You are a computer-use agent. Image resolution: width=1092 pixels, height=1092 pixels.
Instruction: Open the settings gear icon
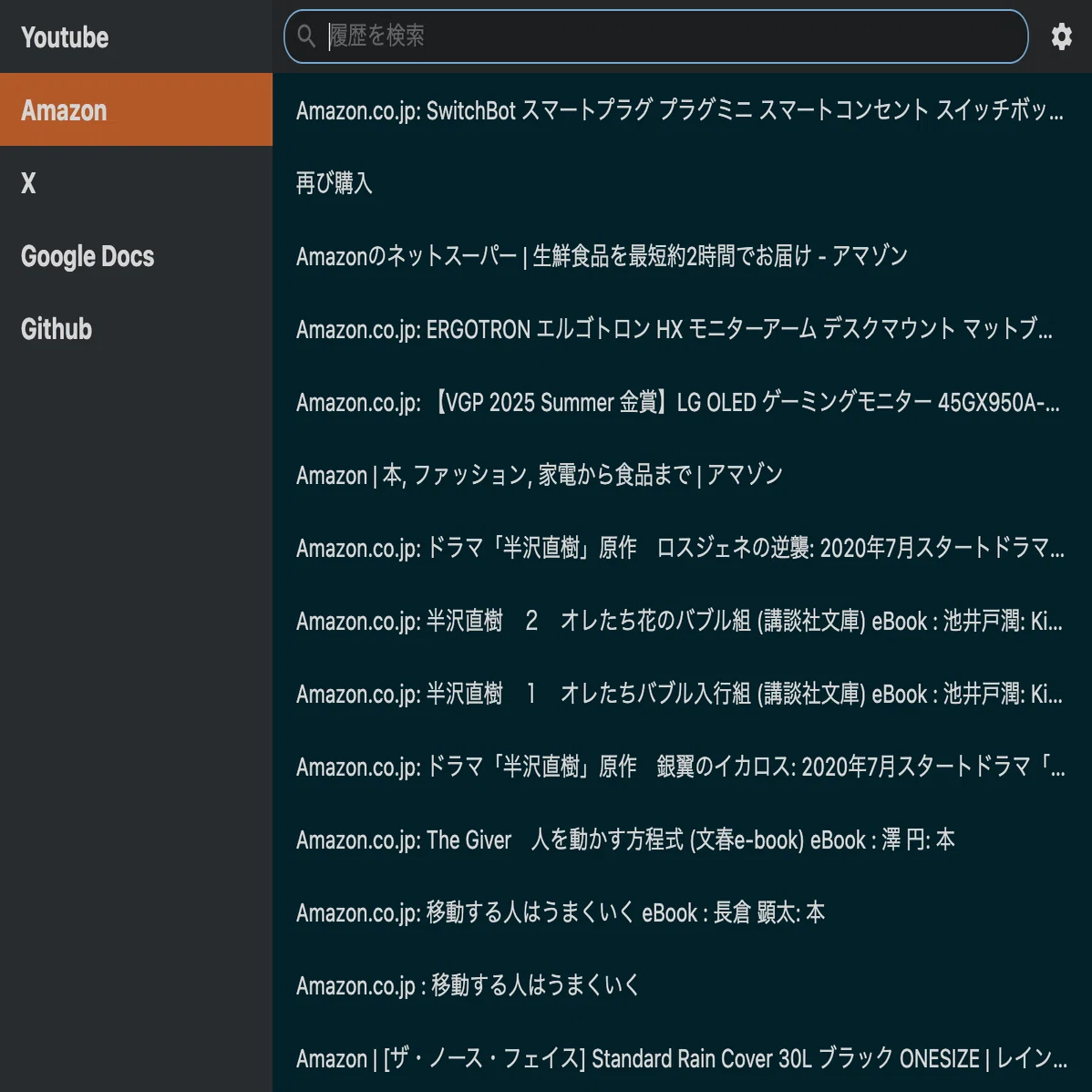tap(1061, 36)
